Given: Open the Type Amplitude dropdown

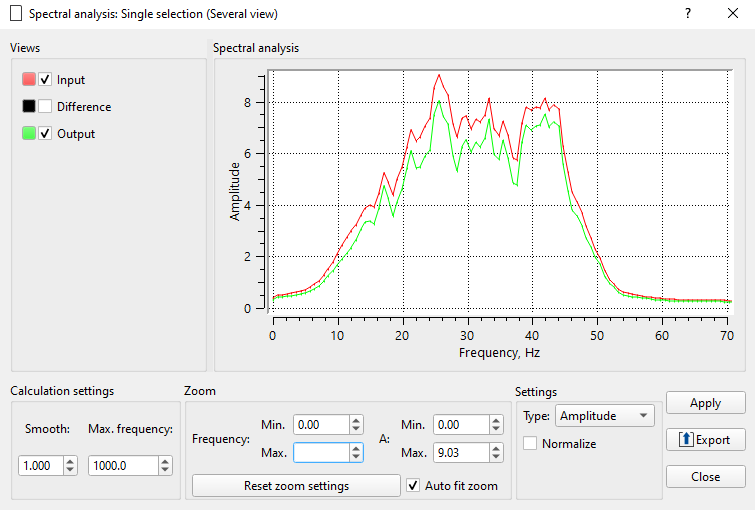Looking at the screenshot, I should point(605,416).
